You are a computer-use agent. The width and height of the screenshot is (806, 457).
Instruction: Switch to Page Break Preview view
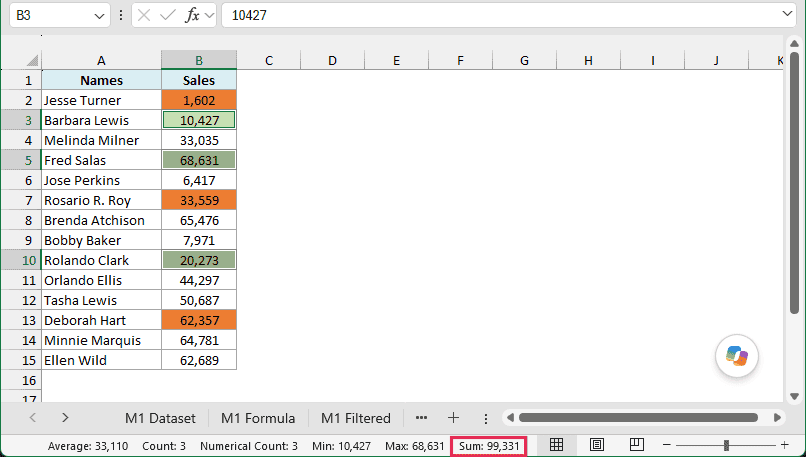(636, 445)
